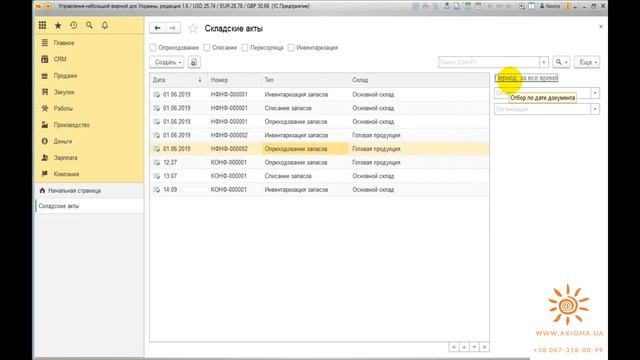Select Списание запасов in 13:07 row
Image resolution: width=640 pixels, height=360 pixels.
coord(288,176)
